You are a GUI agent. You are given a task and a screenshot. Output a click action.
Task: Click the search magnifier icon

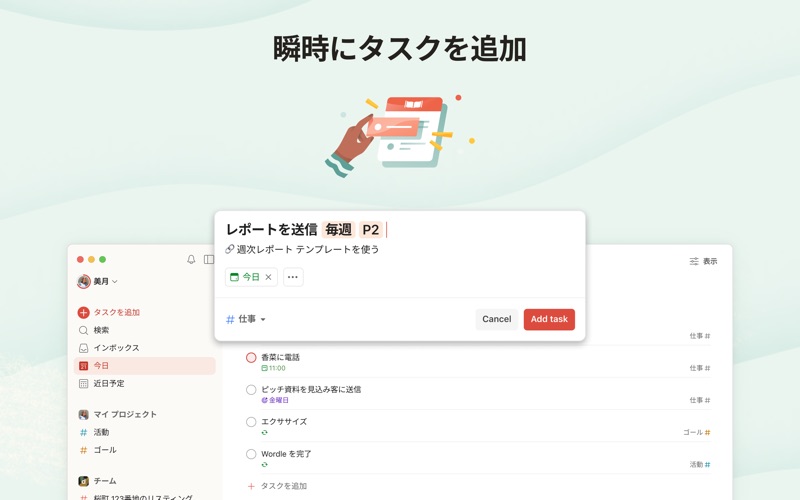(83, 330)
